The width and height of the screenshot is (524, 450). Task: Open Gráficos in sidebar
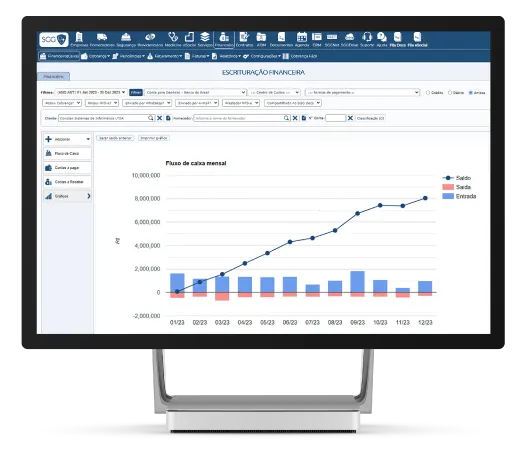click(x=68, y=196)
